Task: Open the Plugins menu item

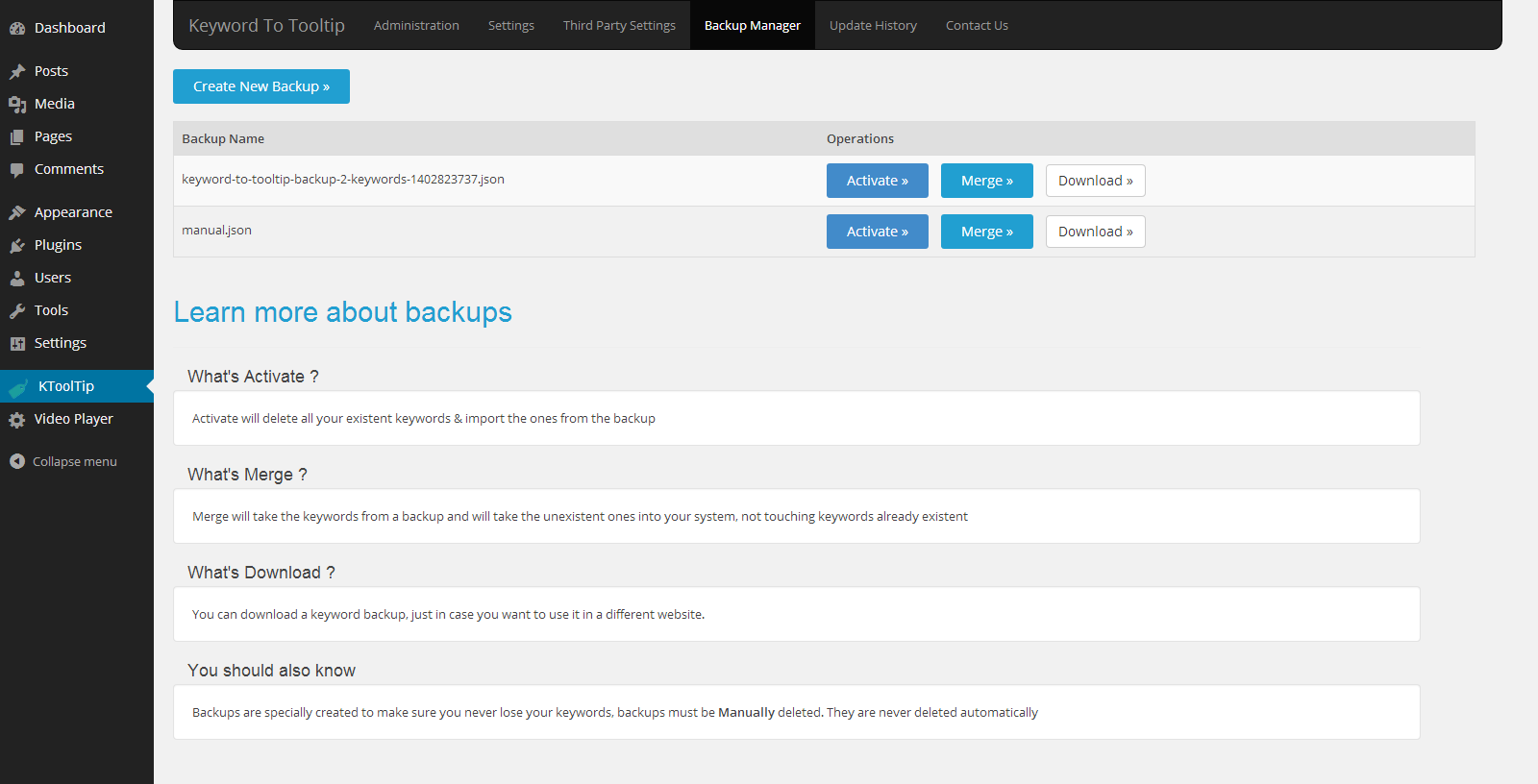Action: coord(77,245)
